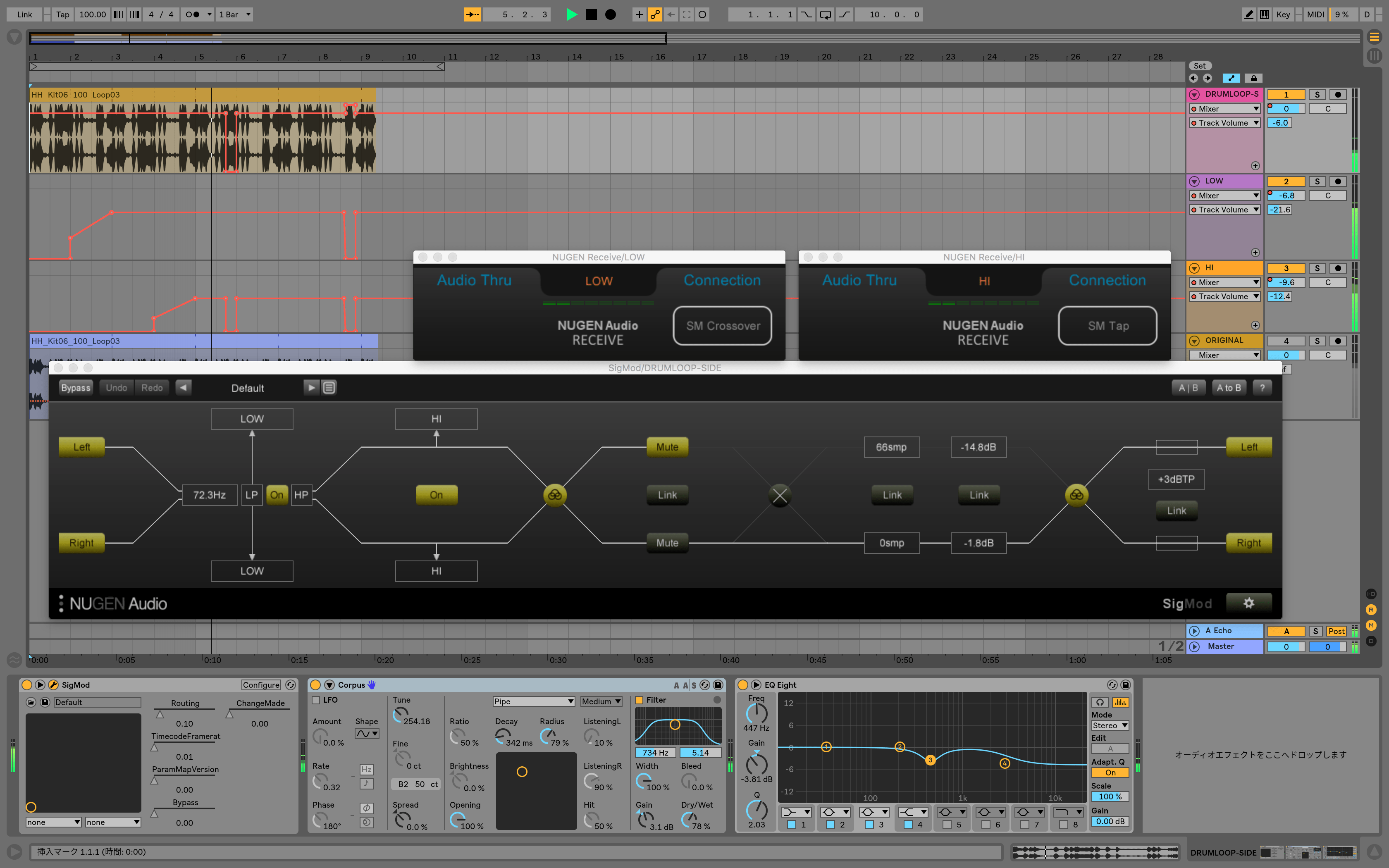Toggle Draw Mode pencil icon
The image size is (1389, 868).
1248,14
